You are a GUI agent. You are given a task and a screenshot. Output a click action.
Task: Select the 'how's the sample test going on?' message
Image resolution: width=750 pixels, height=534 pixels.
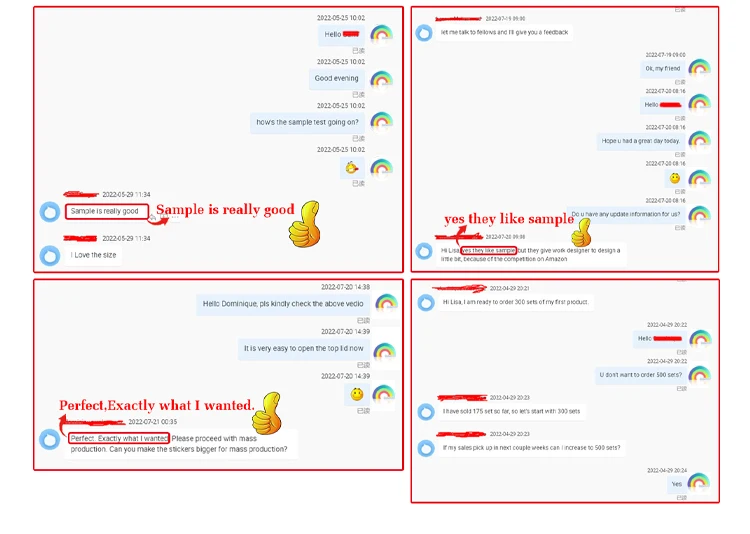(308, 122)
